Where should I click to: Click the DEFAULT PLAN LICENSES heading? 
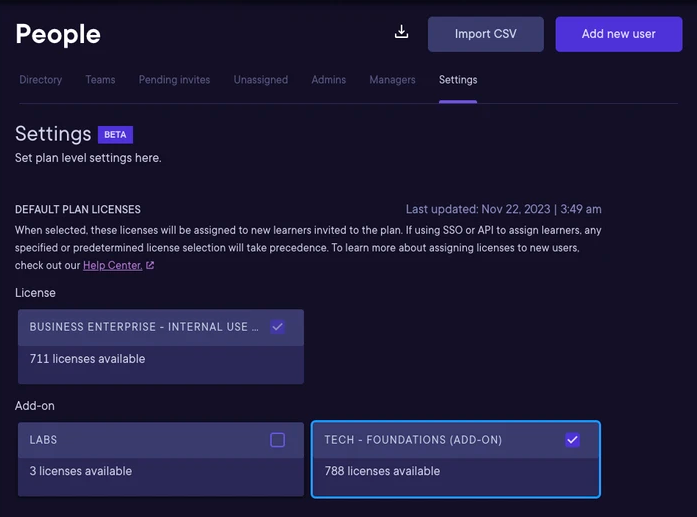78,209
